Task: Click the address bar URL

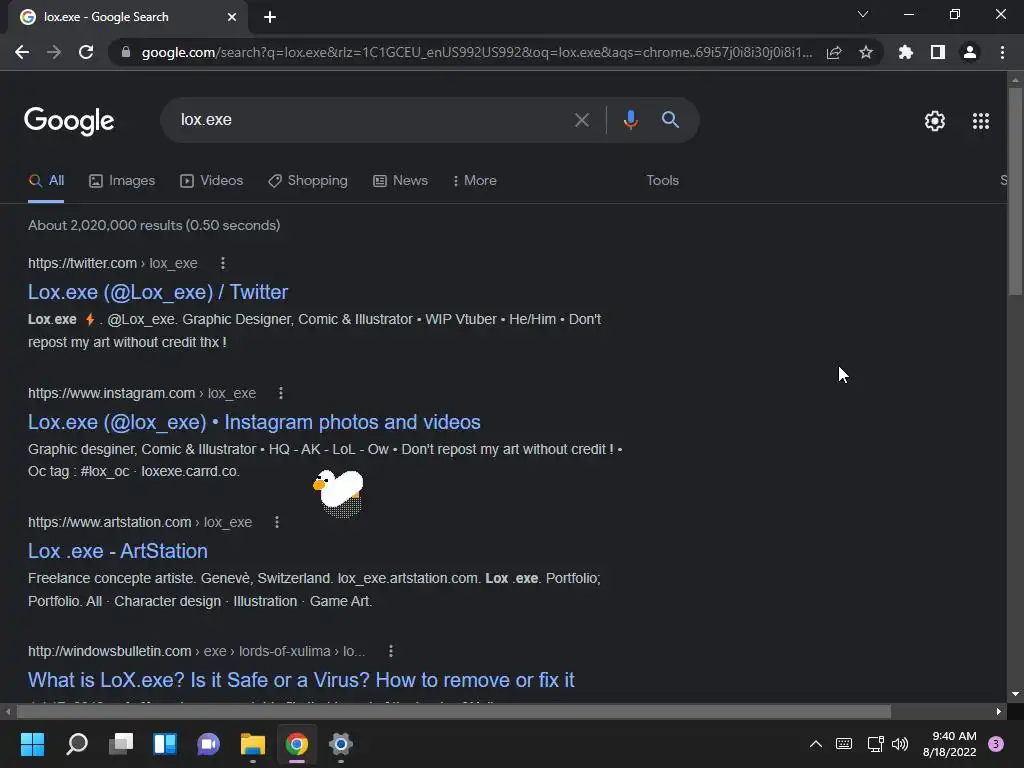Action: [x=477, y=52]
